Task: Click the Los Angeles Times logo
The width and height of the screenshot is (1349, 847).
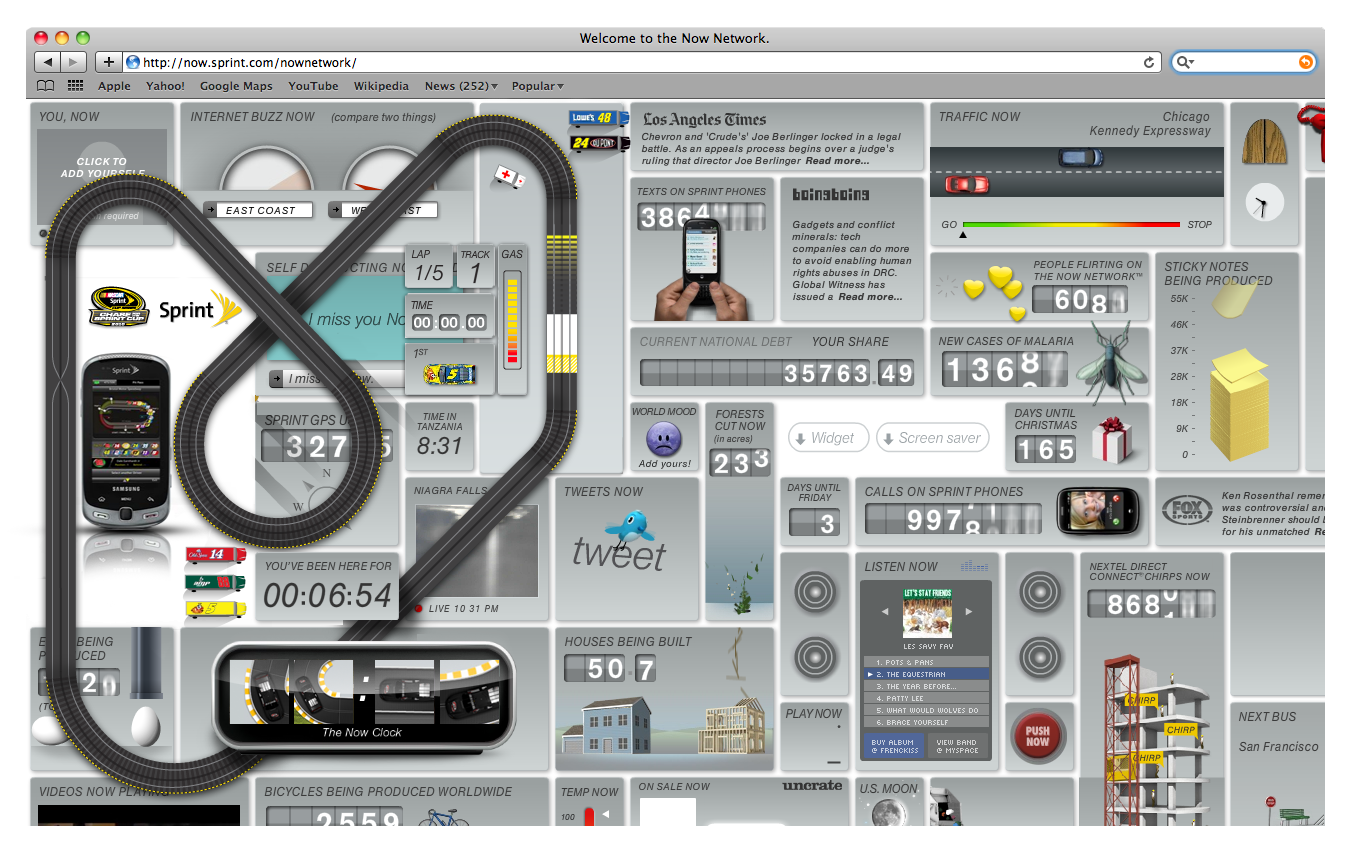Action: coord(704,119)
